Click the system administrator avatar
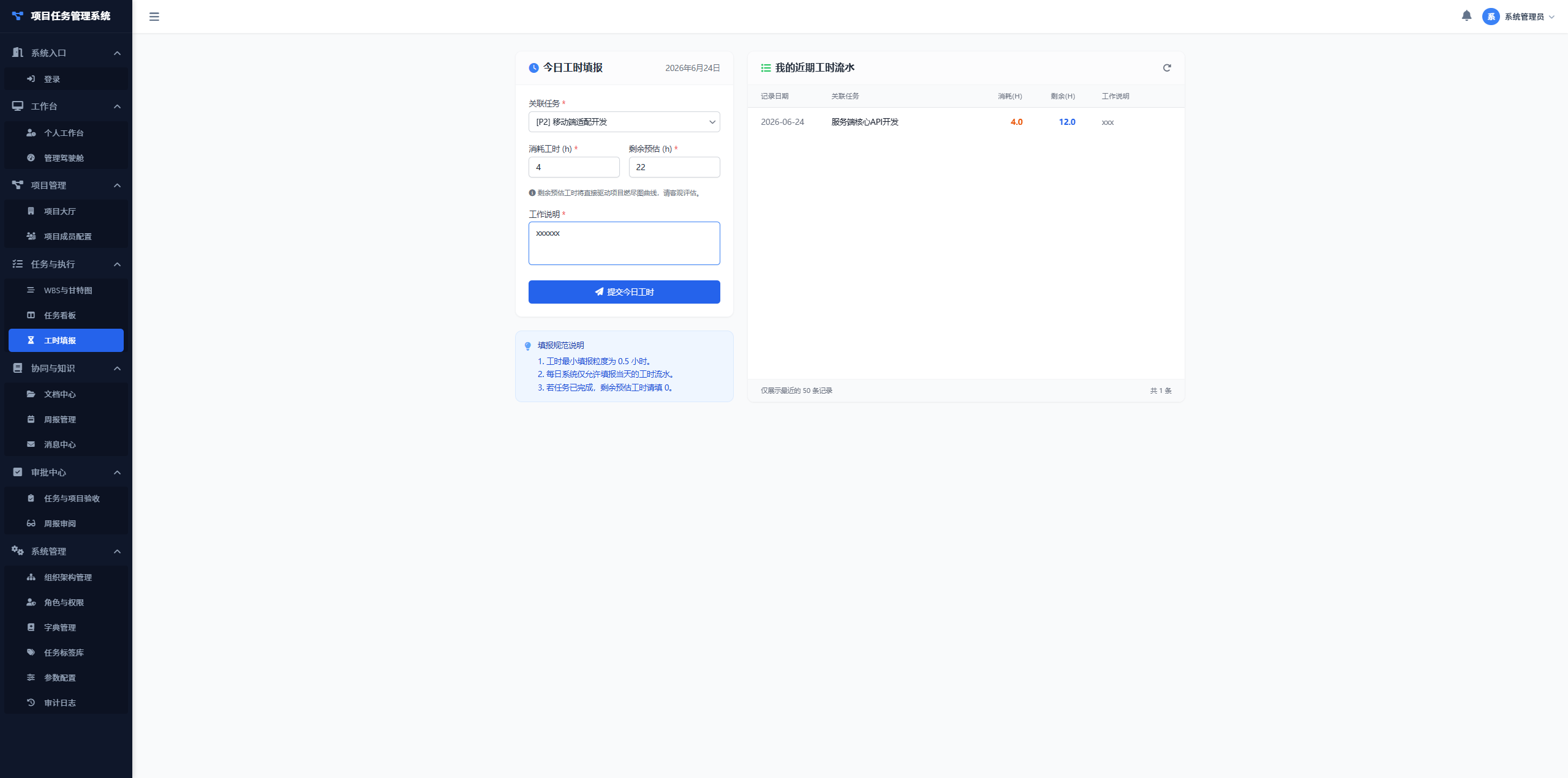 (x=1491, y=17)
